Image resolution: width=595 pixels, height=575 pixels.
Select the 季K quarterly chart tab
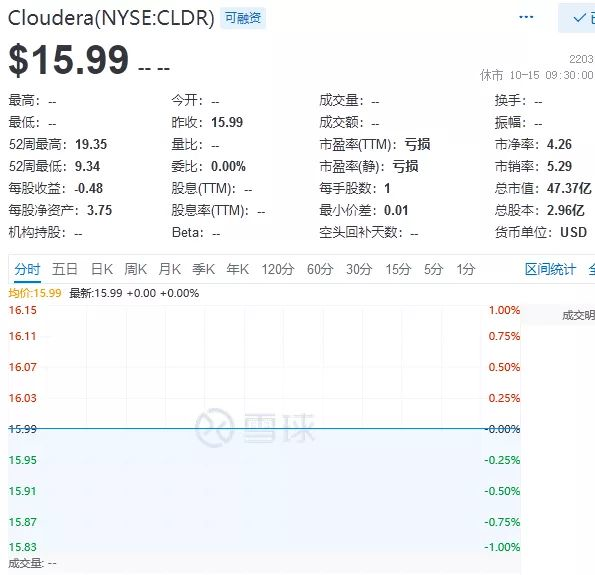pyautogui.click(x=203, y=269)
